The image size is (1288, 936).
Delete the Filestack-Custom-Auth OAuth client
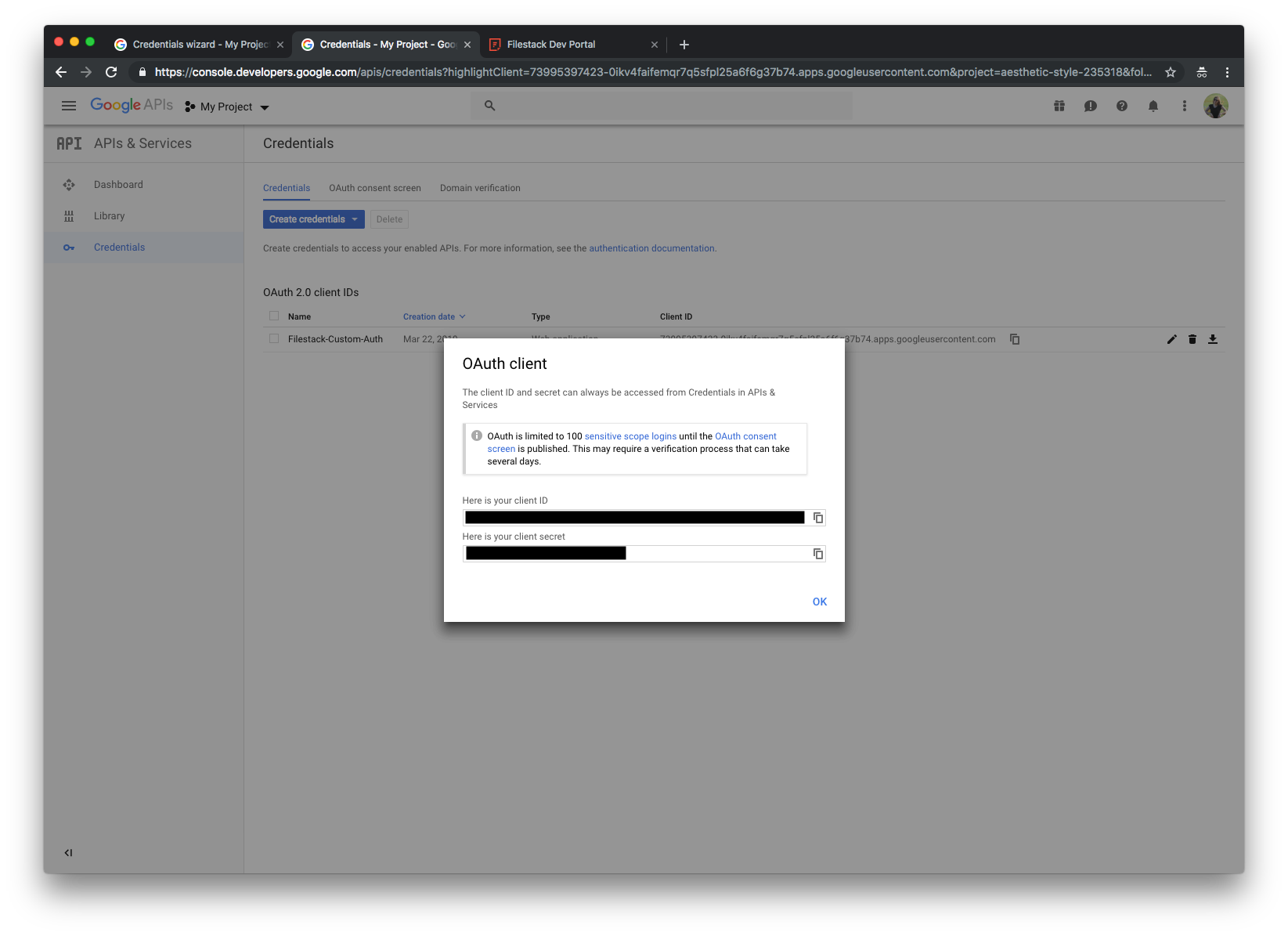(1192, 339)
